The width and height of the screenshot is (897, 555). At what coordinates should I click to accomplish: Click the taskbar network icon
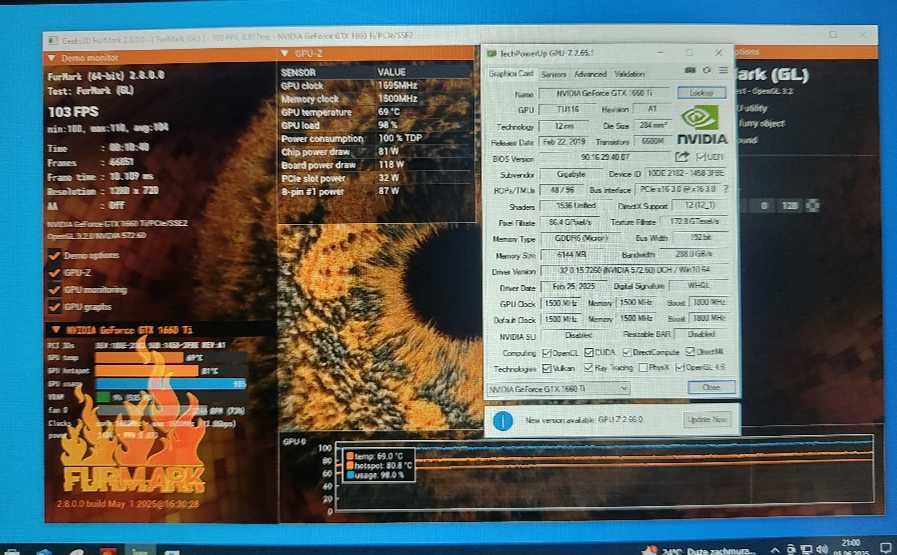pos(806,550)
